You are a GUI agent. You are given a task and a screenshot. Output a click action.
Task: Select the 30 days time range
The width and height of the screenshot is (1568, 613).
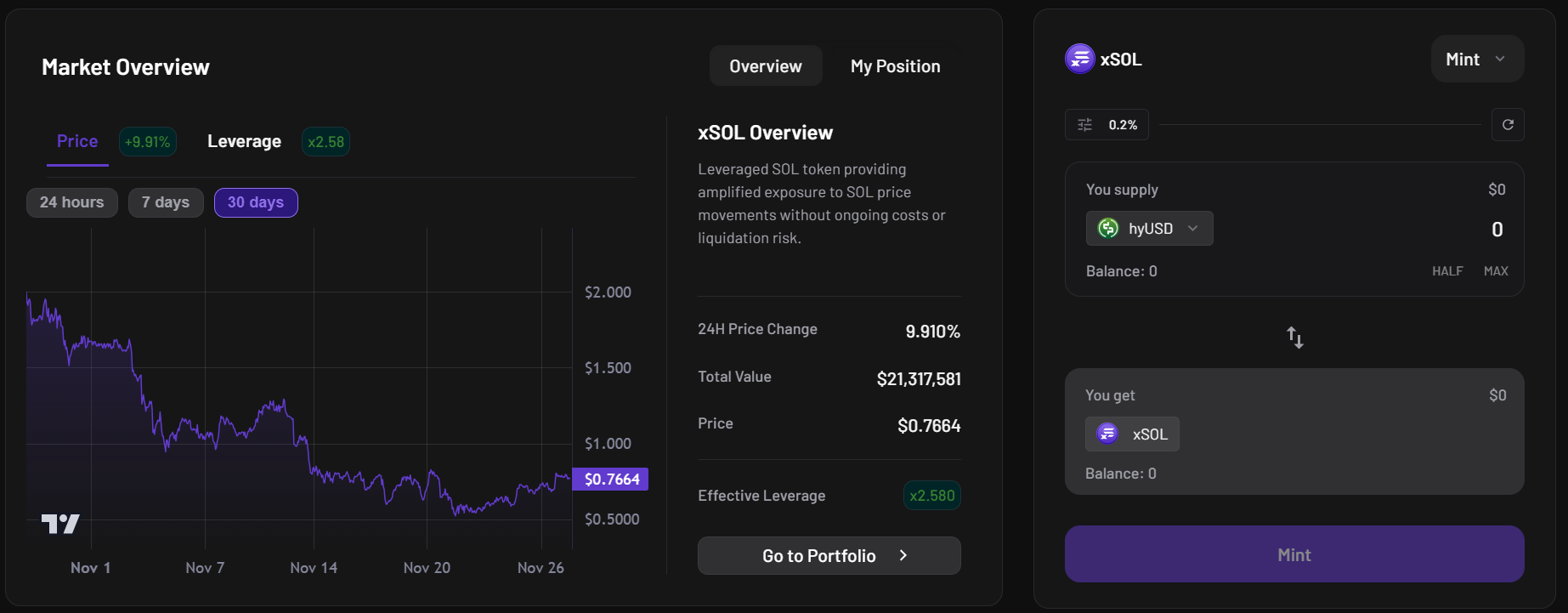(256, 202)
